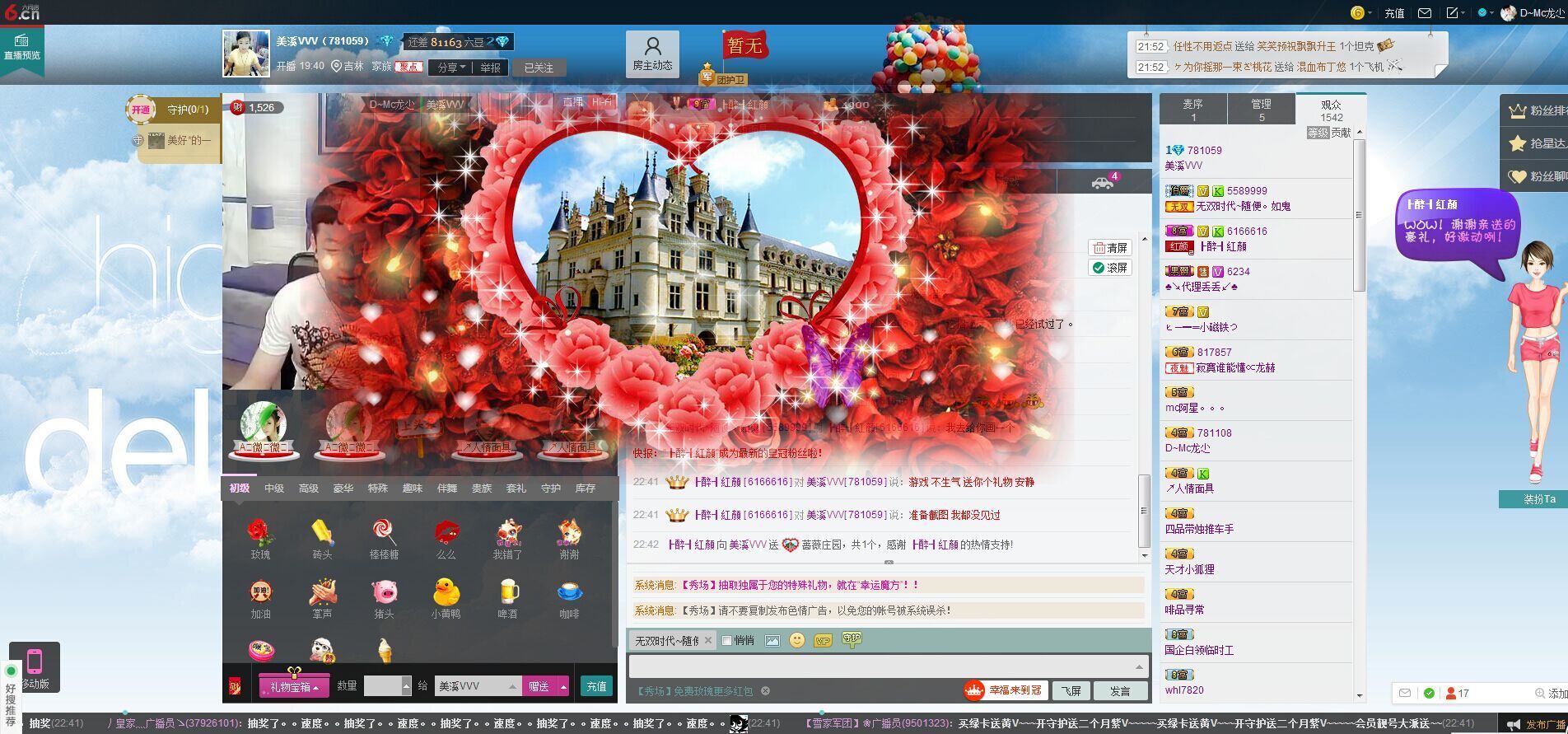The image size is (1568, 734).
Task: Click the 发言 send message button
Action: pyautogui.click(x=1120, y=690)
